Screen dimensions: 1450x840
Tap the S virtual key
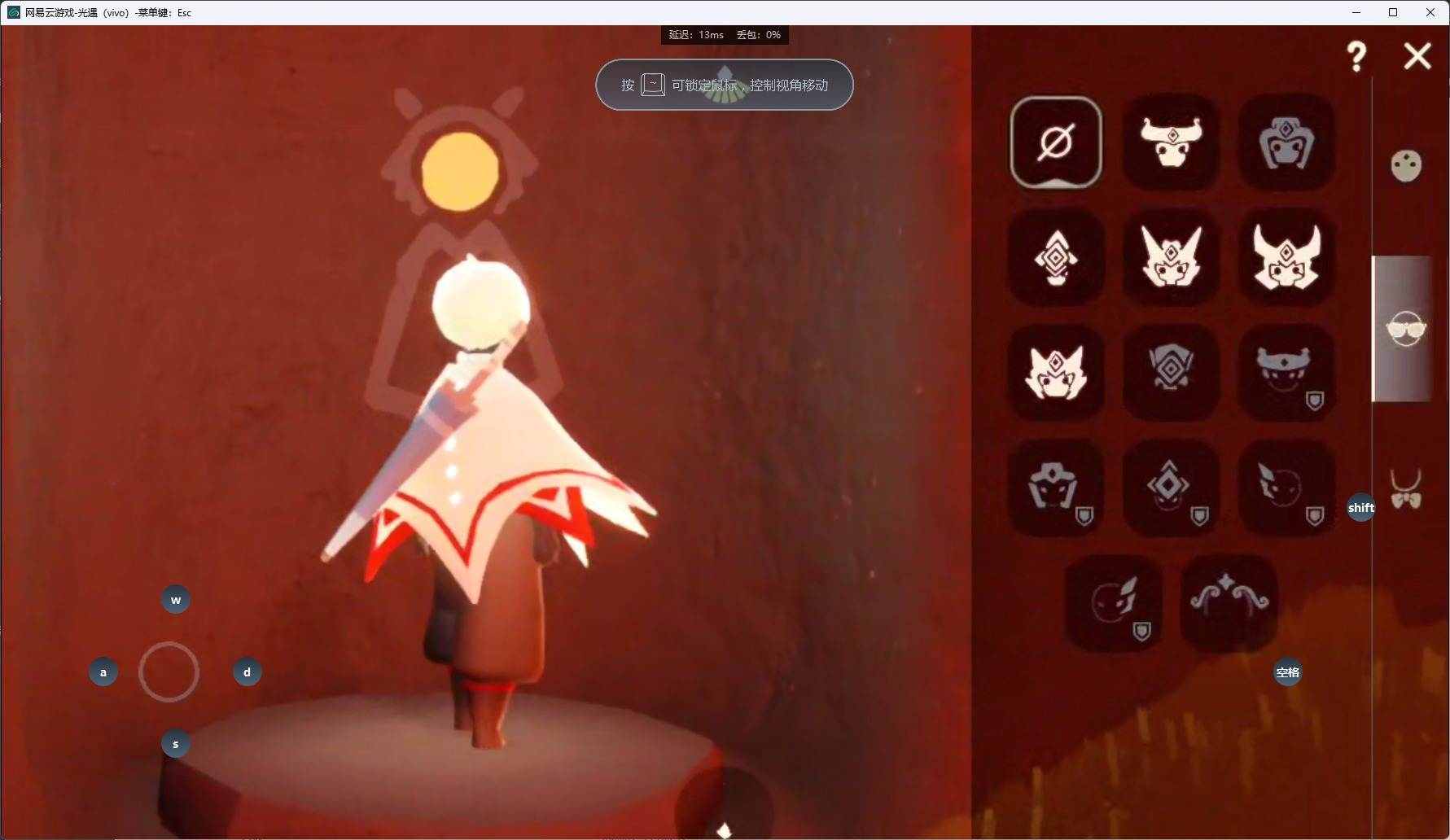[x=176, y=744]
